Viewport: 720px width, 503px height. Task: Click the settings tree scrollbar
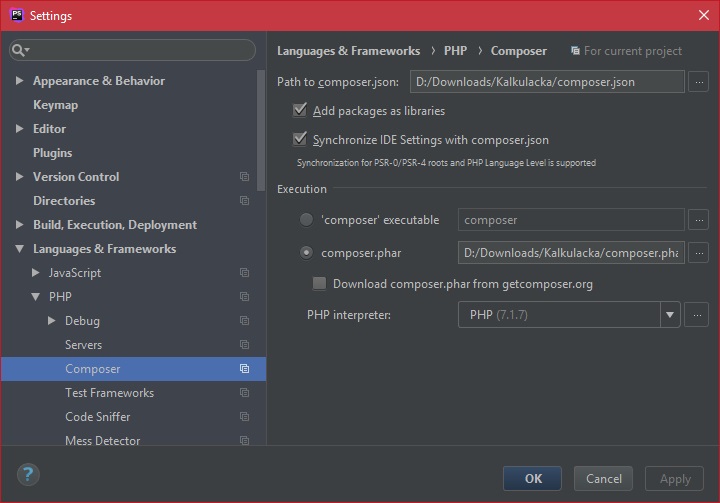coord(261,130)
